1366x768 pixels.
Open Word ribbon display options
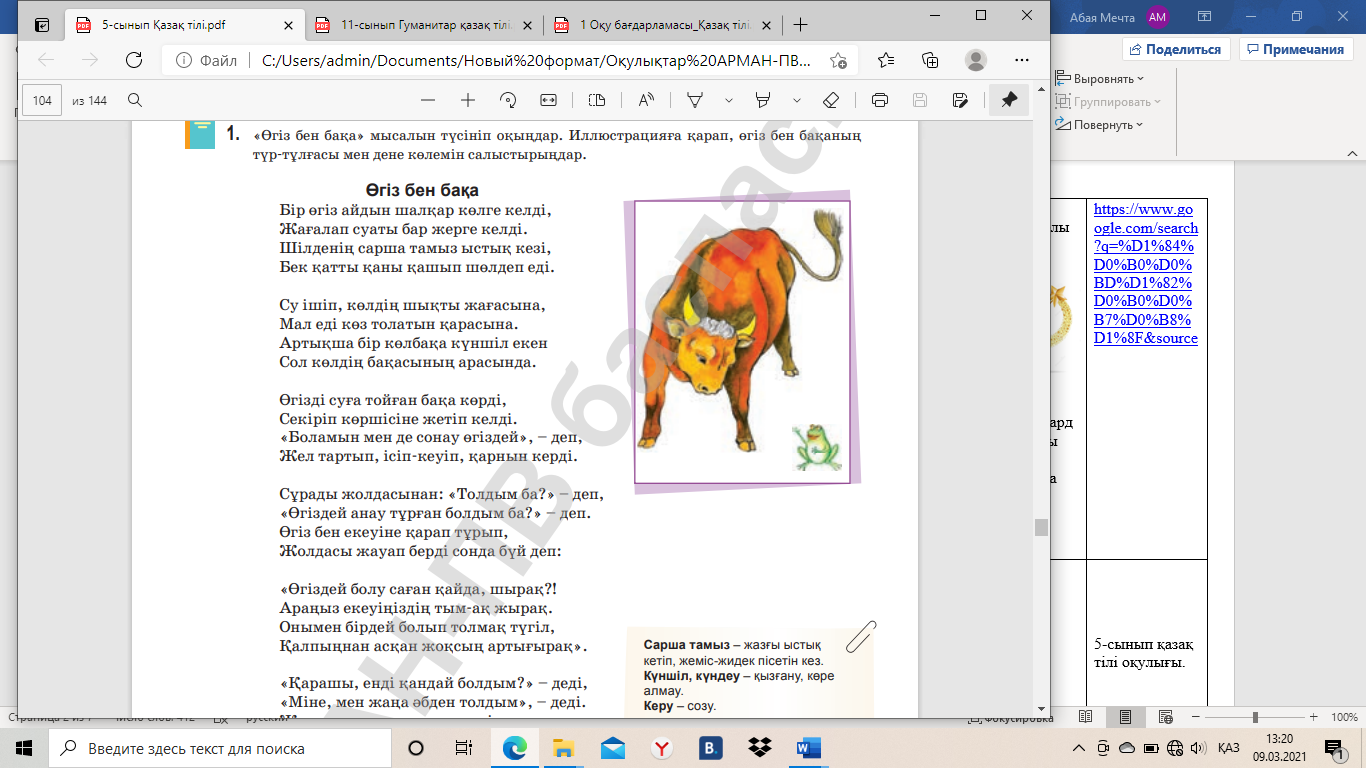[x=1205, y=16]
